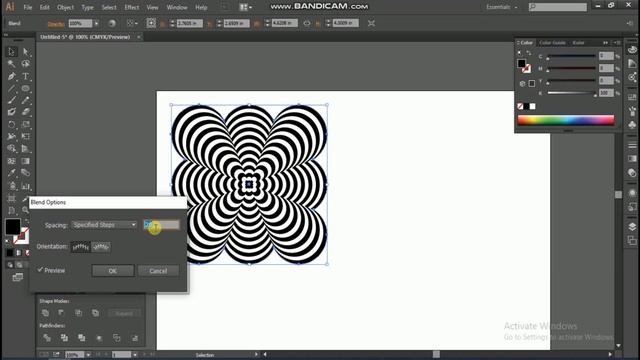Viewport: 640px width, 360px height.
Task: Open the artboard navigation dropdown
Action: (x=135, y=355)
